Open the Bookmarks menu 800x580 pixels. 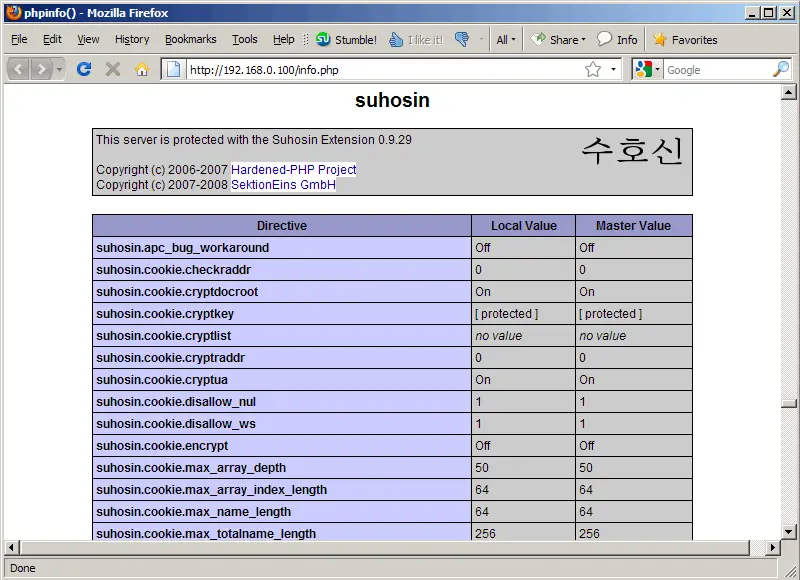pos(190,40)
